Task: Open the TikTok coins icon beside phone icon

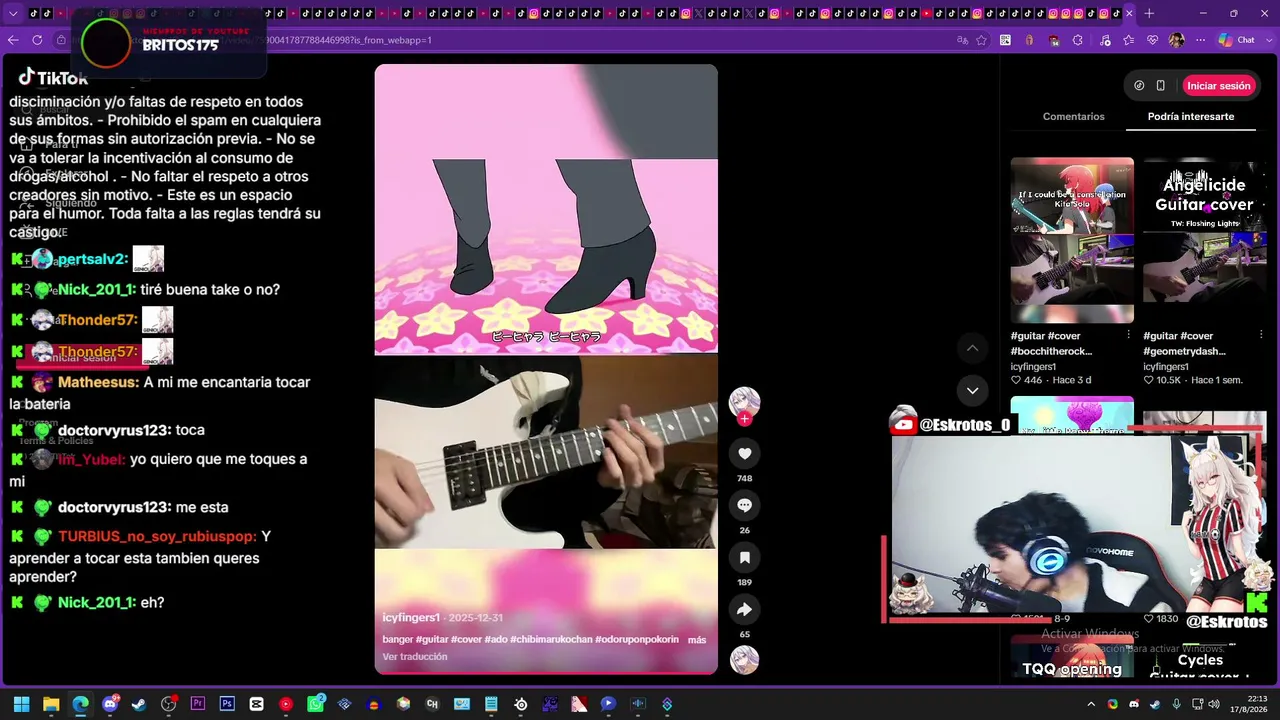Action: click(x=1139, y=86)
